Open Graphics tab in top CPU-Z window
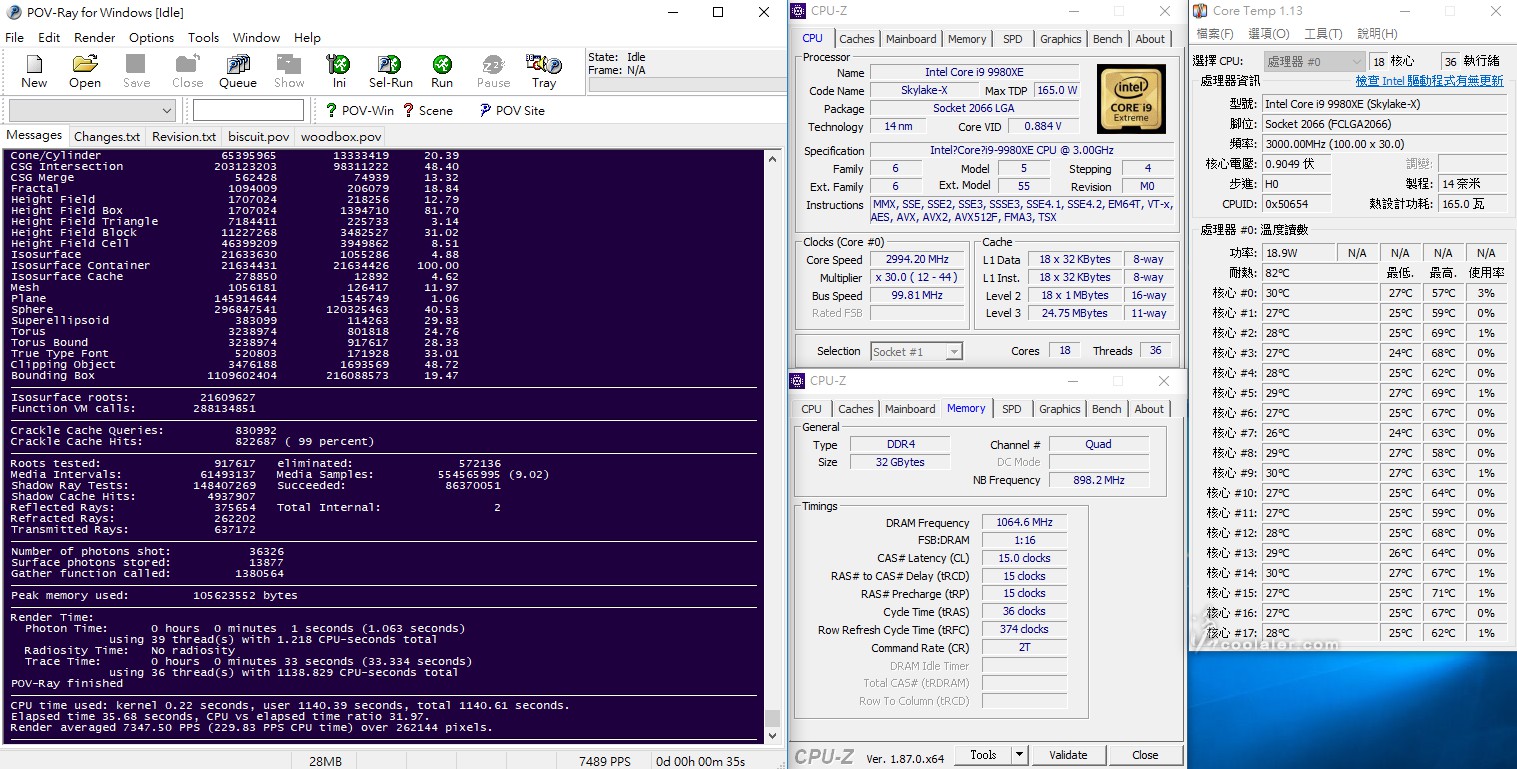The image size is (1517, 769). point(1061,39)
